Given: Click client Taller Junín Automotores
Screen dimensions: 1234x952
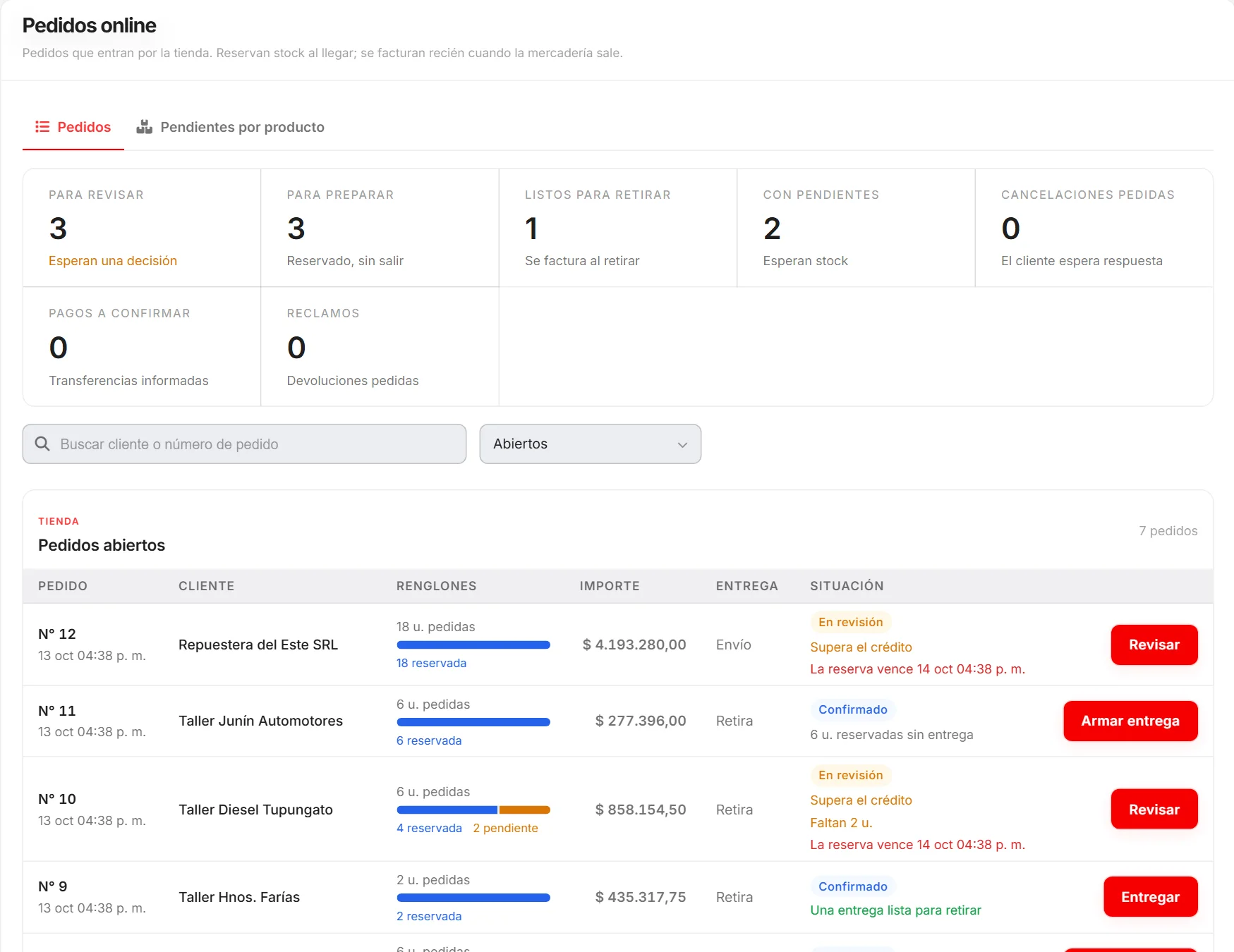Looking at the screenshot, I should pos(260,721).
